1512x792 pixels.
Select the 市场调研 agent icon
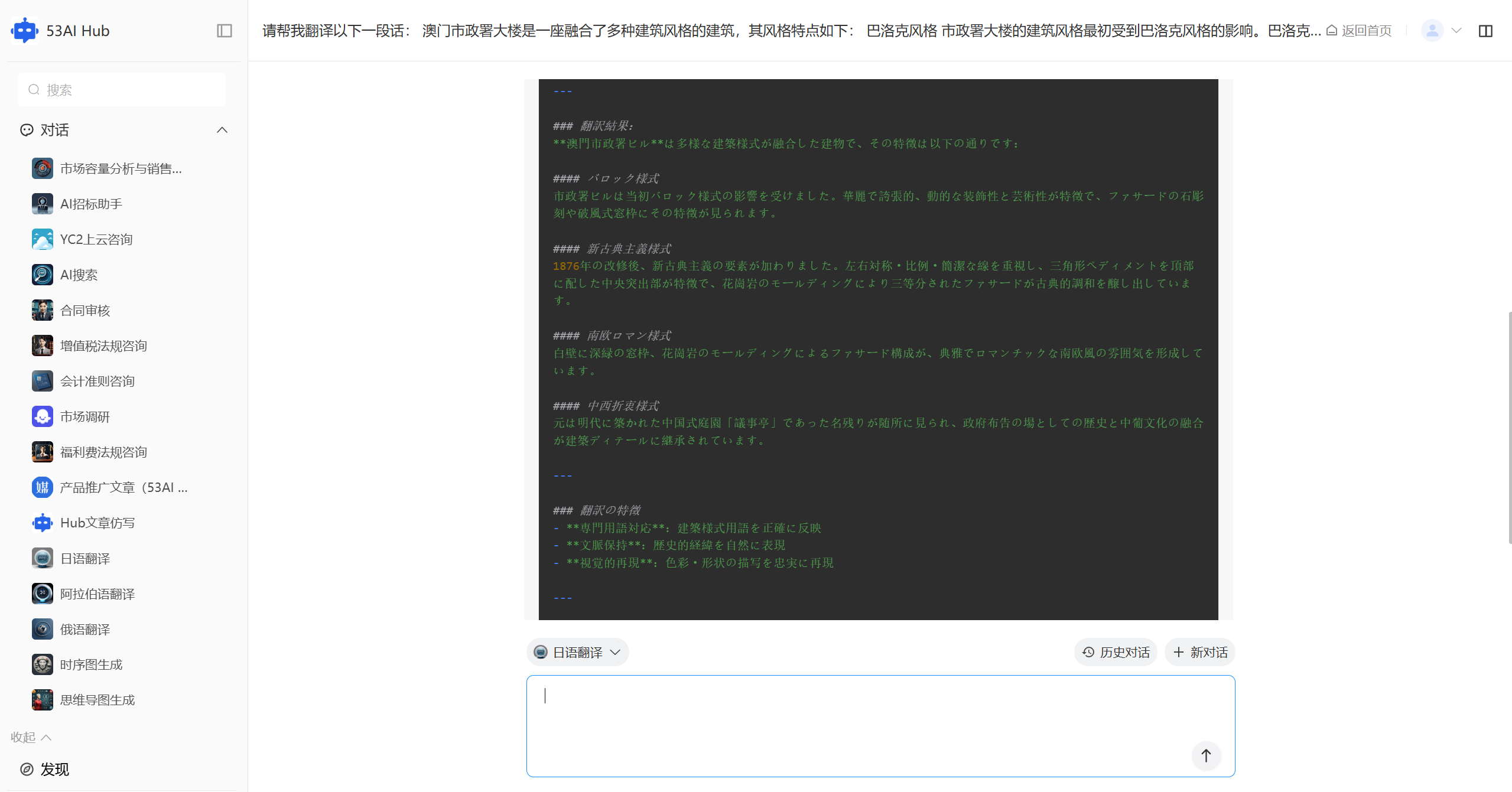[x=43, y=416]
